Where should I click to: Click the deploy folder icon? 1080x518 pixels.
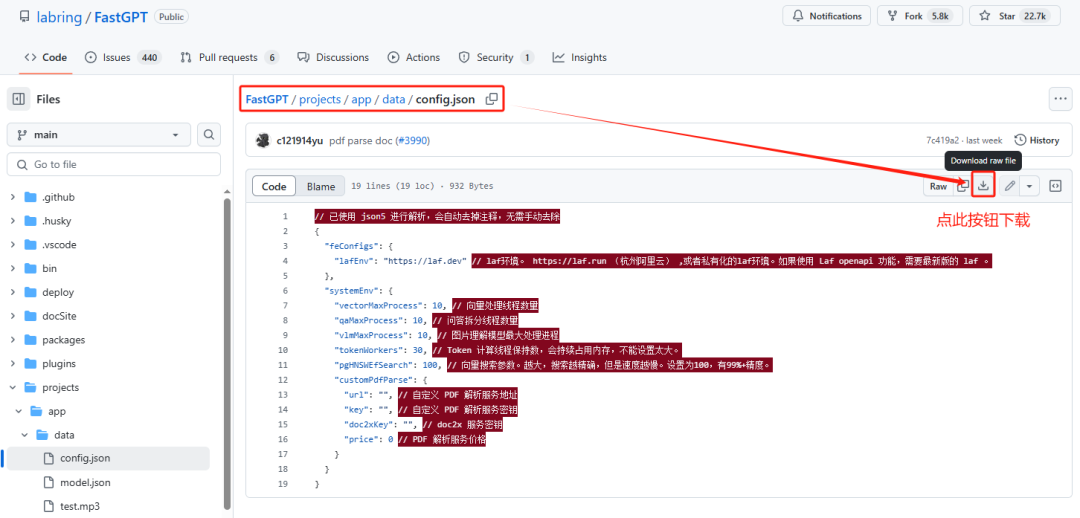(30, 292)
